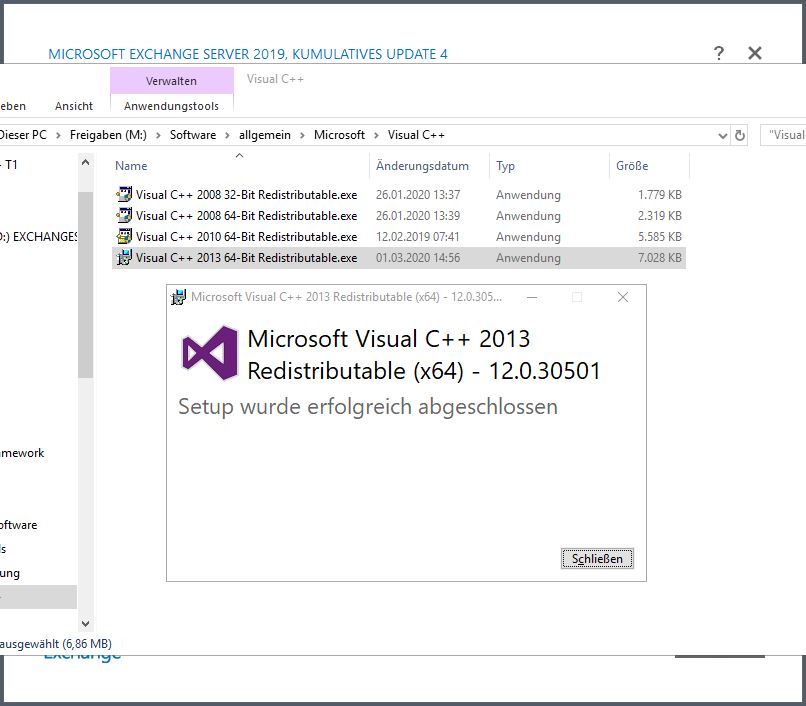Click the Visual C++ 2008 64-Bit Redistributable file icon

pos(124,215)
